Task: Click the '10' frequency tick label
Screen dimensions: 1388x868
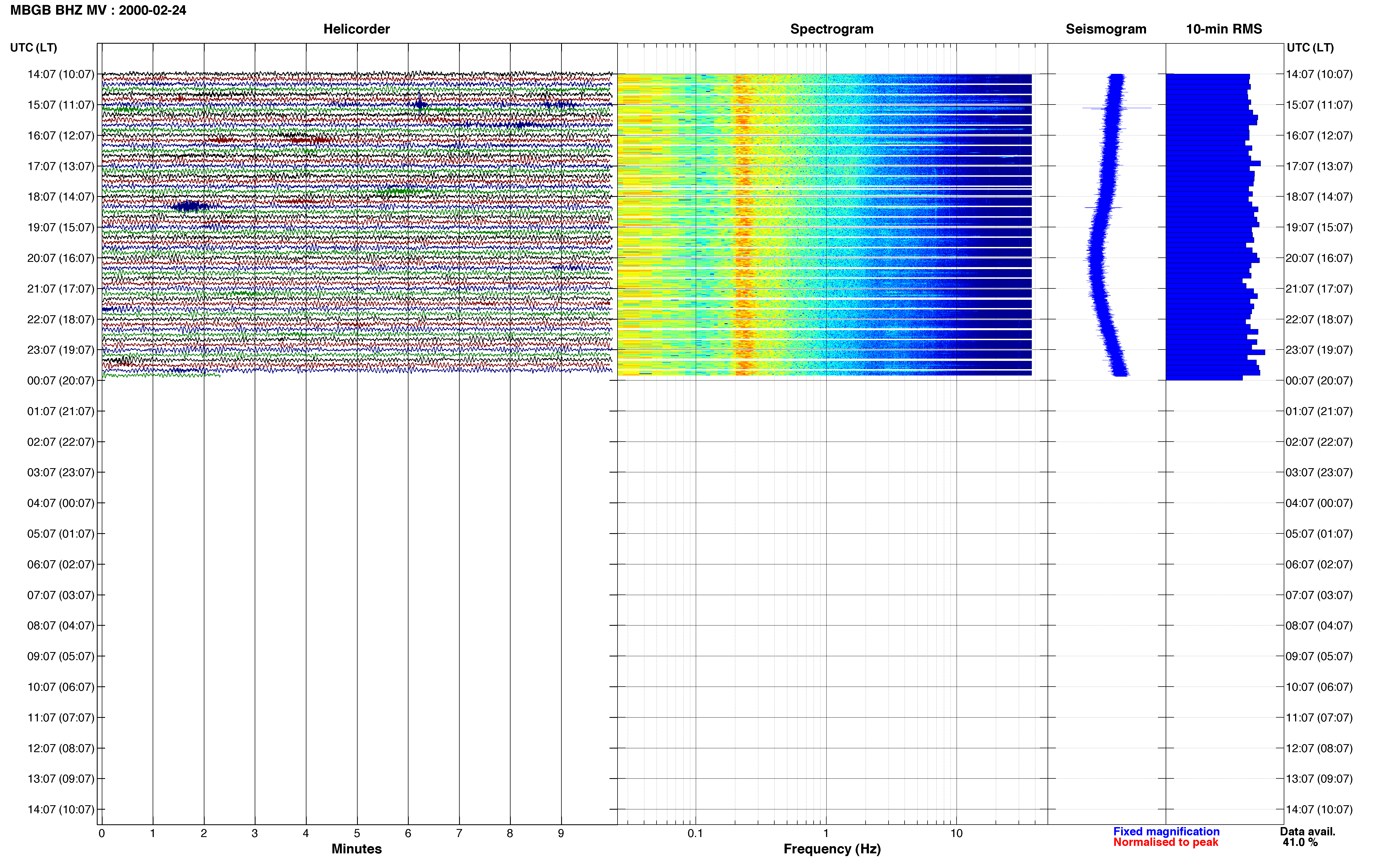Action: pyautogui.click(x=956, y=833)
